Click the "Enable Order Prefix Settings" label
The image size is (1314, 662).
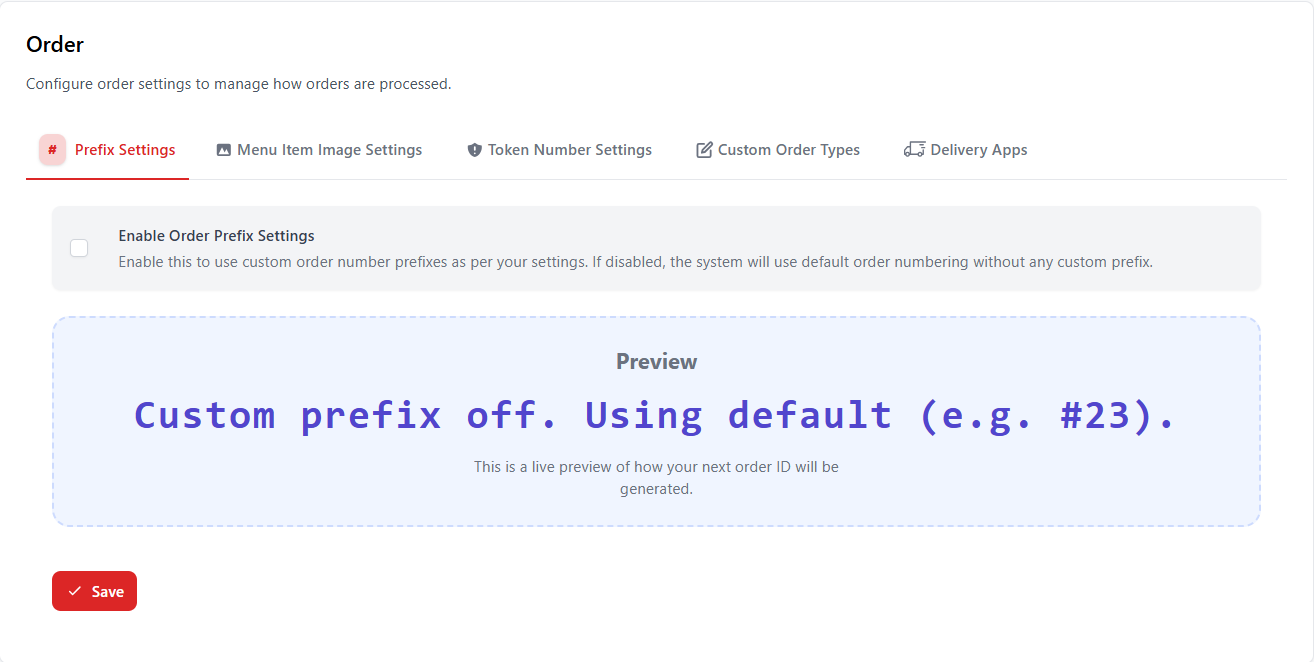(x=216, y=236)
